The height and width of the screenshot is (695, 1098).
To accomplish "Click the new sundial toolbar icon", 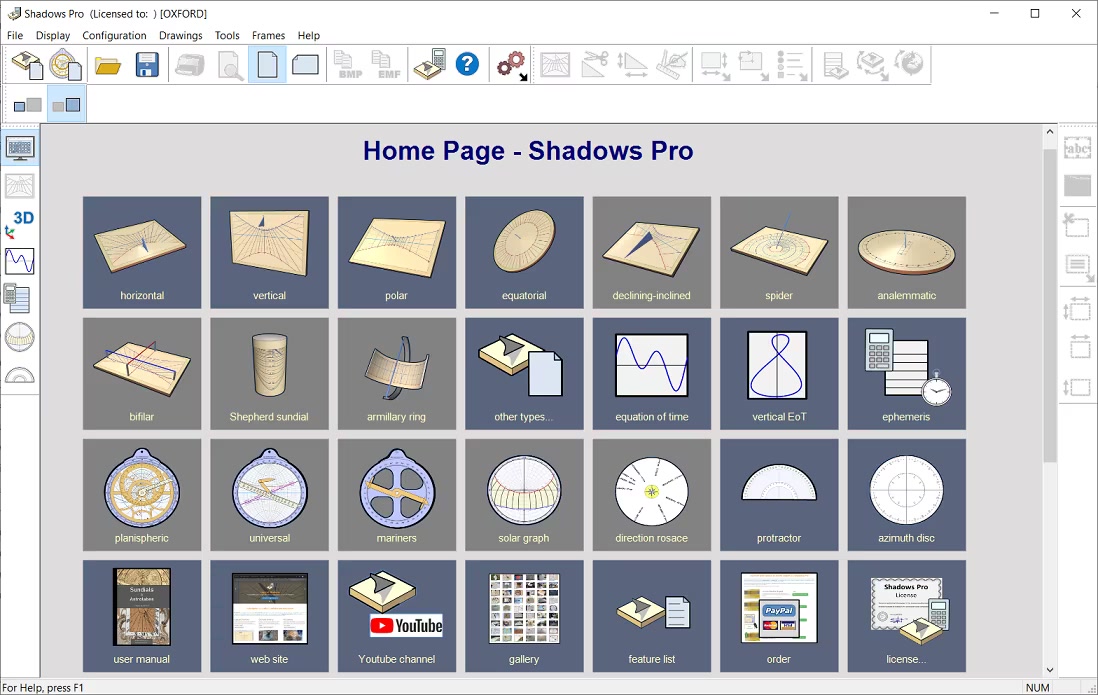I will tap(27, 64).
